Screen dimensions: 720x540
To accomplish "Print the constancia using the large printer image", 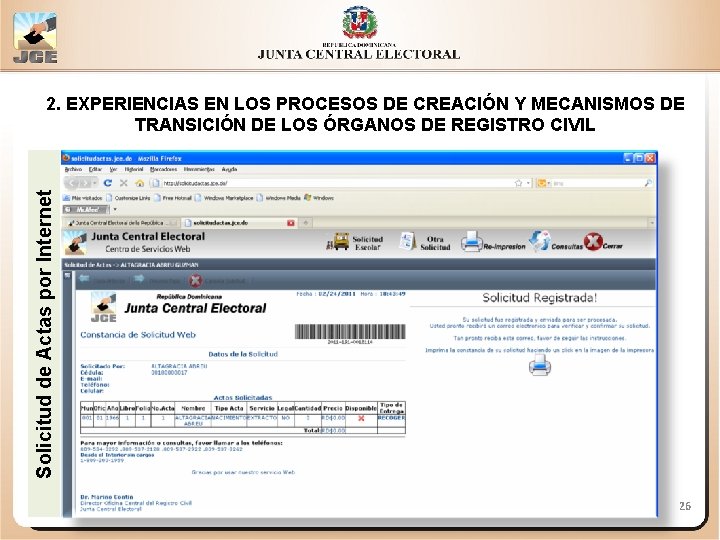I will click(x=540, y=365).
